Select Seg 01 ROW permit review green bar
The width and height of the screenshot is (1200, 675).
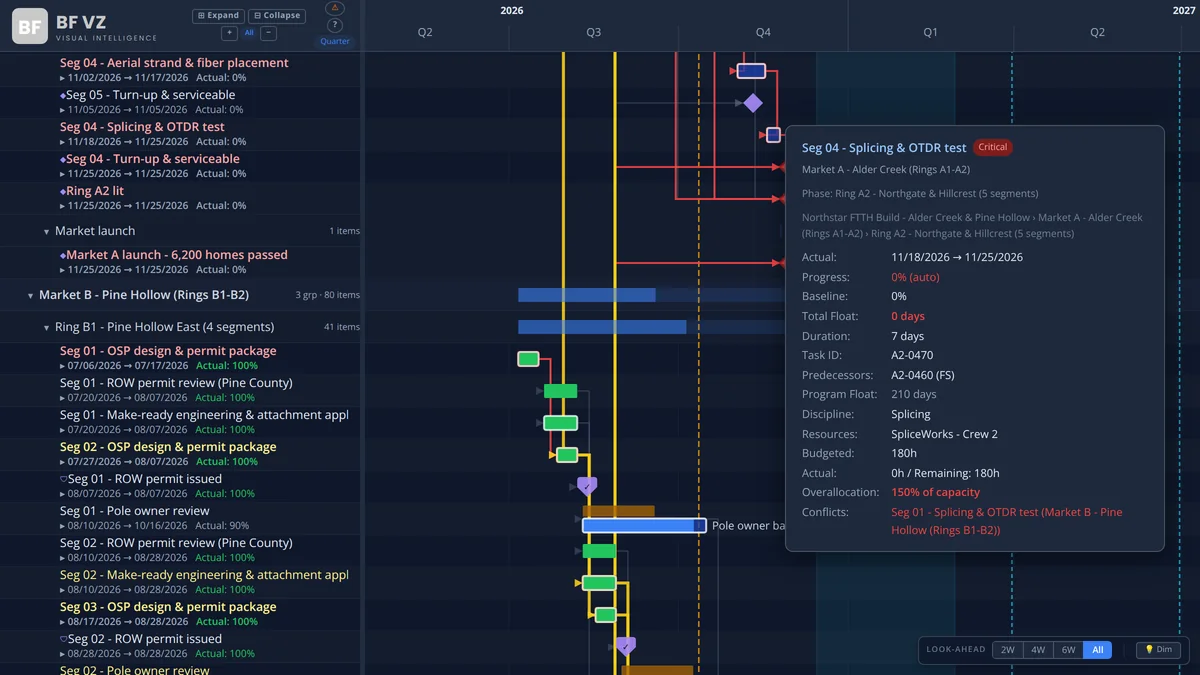(560, 391)
